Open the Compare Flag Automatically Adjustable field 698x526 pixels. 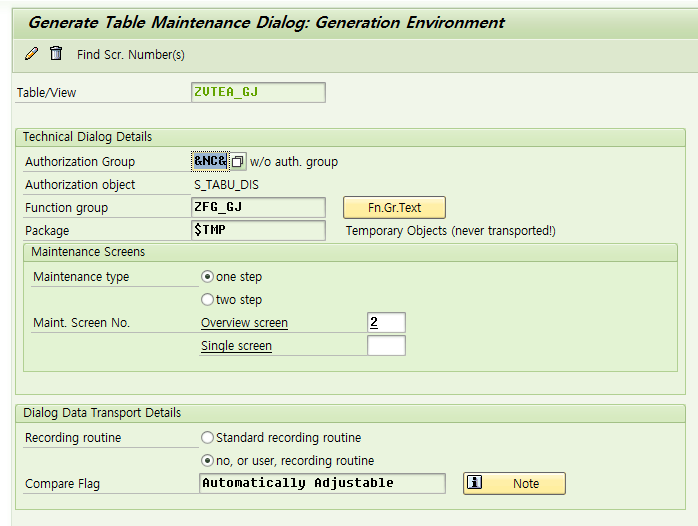click(322, 483)
